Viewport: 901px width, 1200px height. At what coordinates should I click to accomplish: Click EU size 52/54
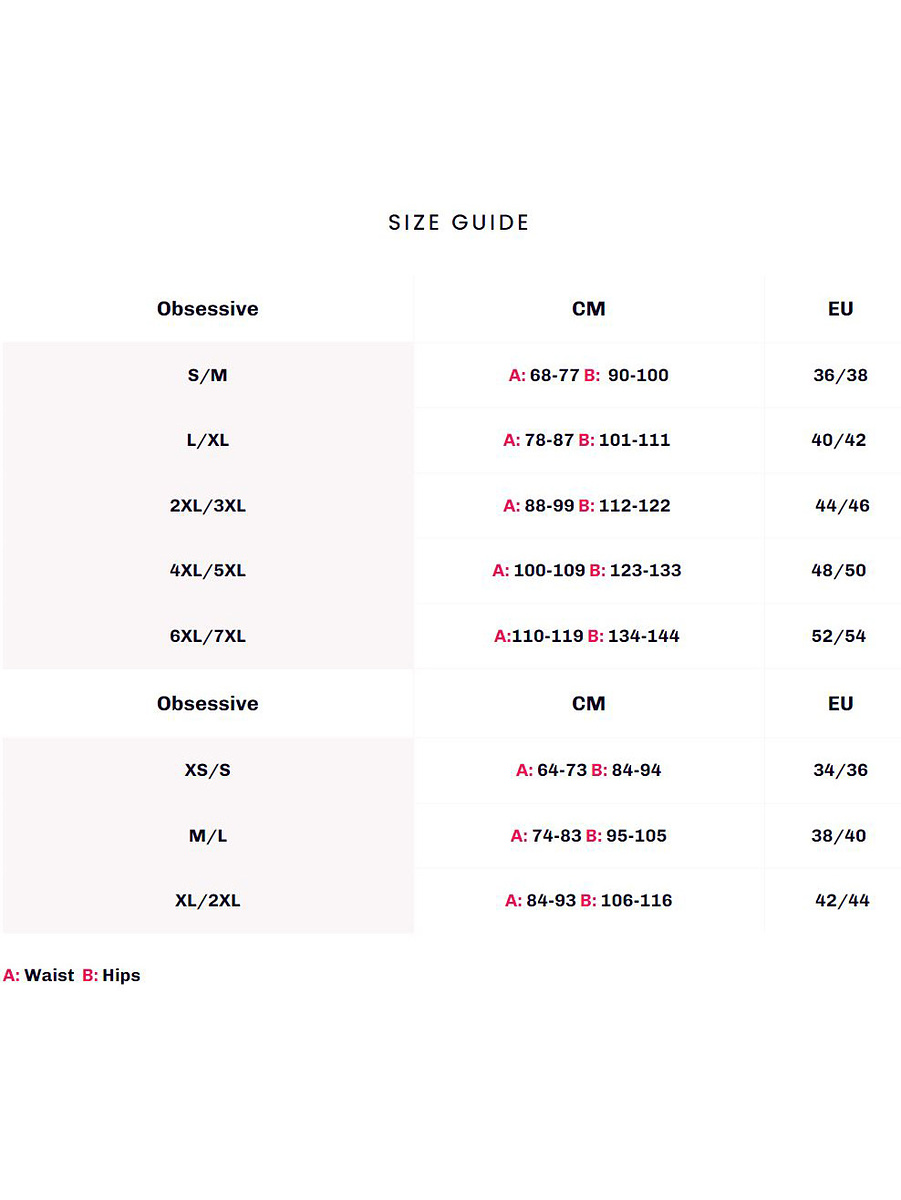coord(839,636)
